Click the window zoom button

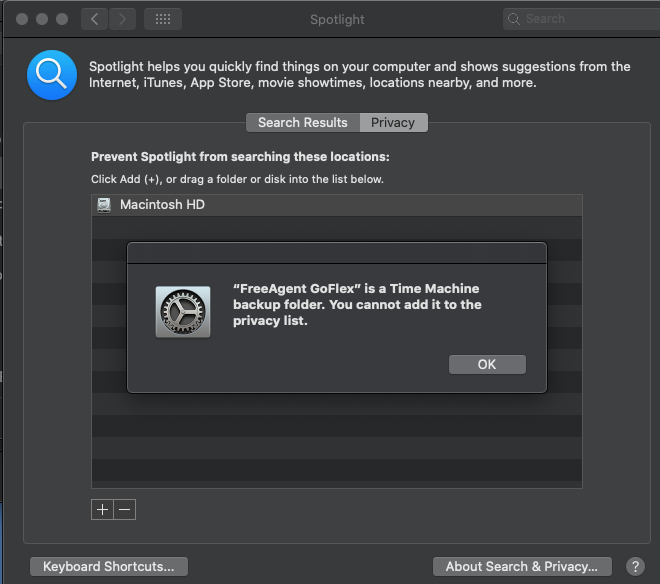[x=62, y=19]
